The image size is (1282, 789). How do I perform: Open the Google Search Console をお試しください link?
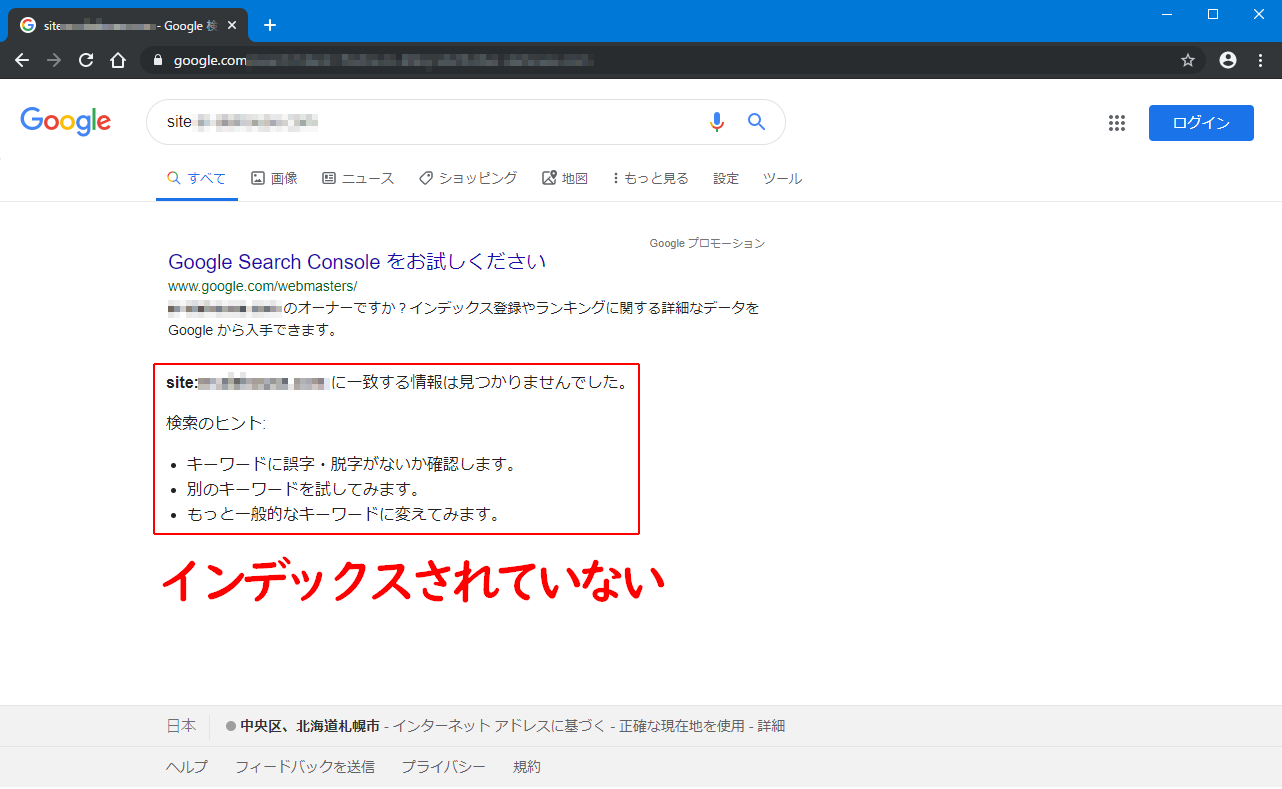[357, 262]
